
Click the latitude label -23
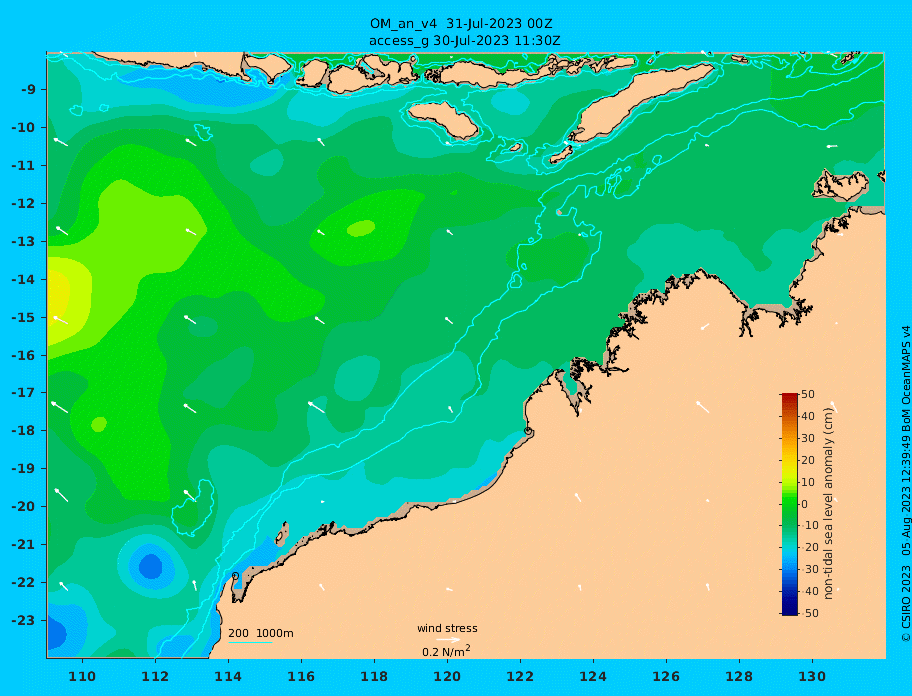coord(24,620)
